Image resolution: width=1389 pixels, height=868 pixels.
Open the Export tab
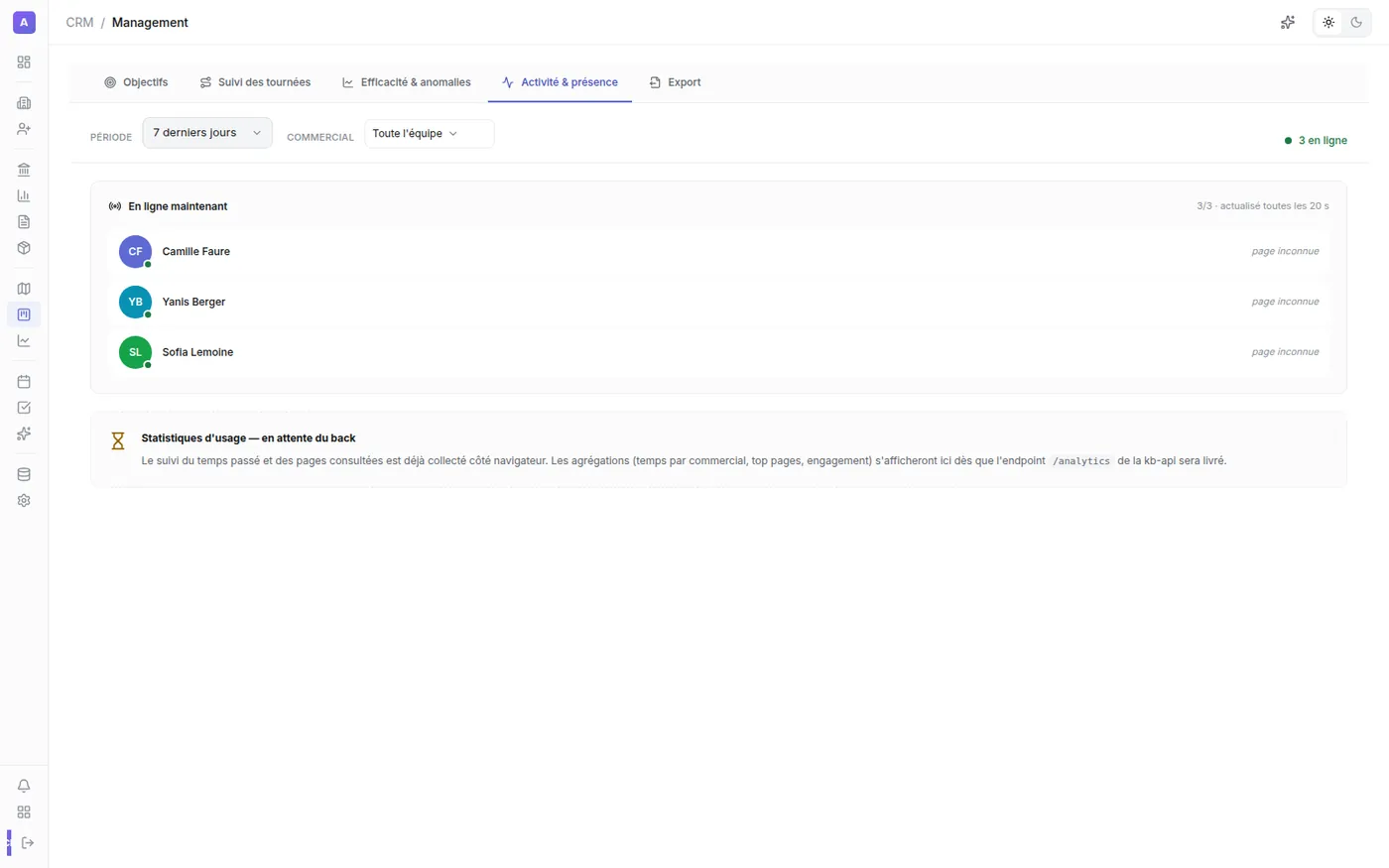click(675, 82)
